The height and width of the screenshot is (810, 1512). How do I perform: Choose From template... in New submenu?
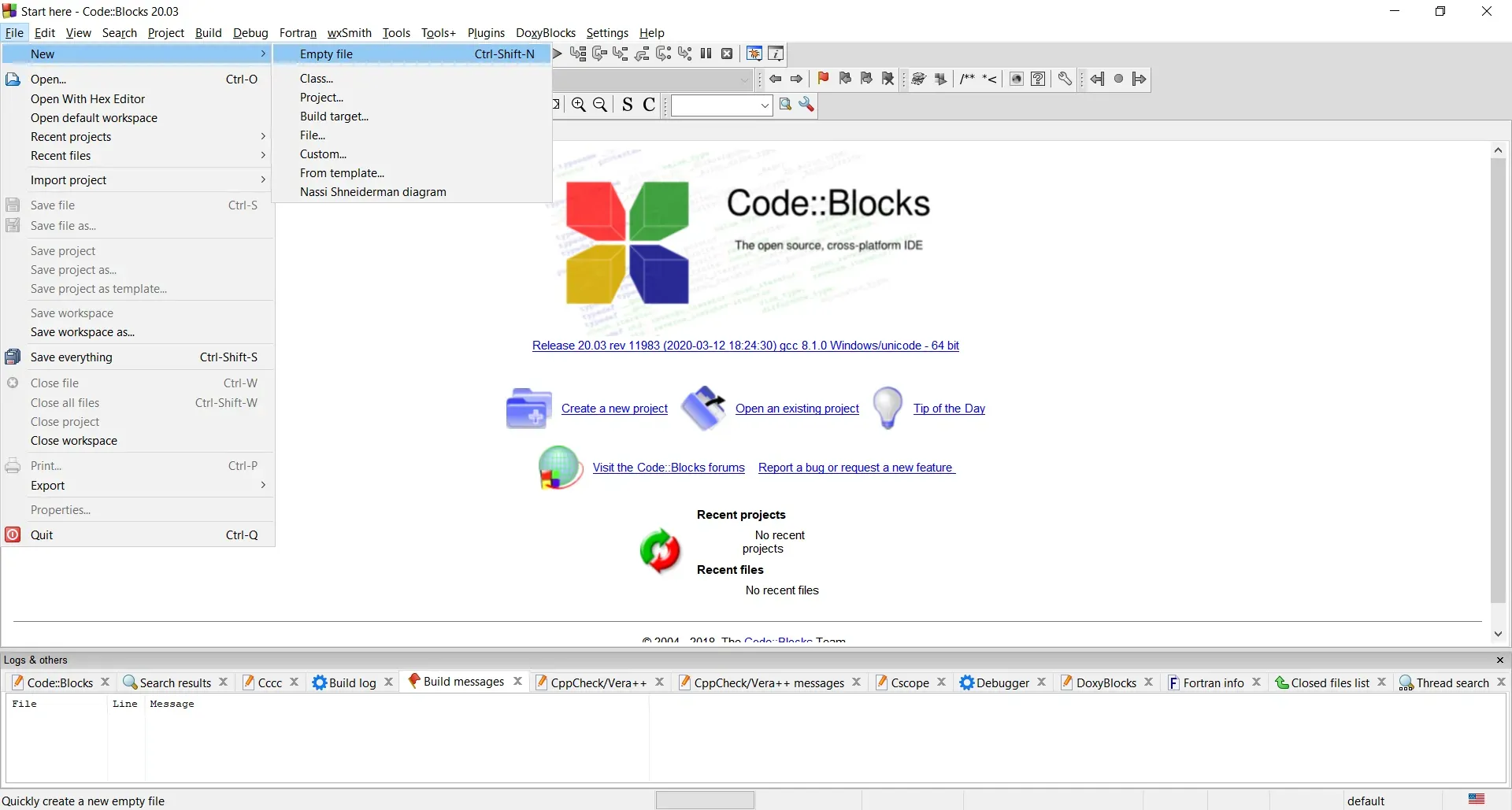coord(412,172)
